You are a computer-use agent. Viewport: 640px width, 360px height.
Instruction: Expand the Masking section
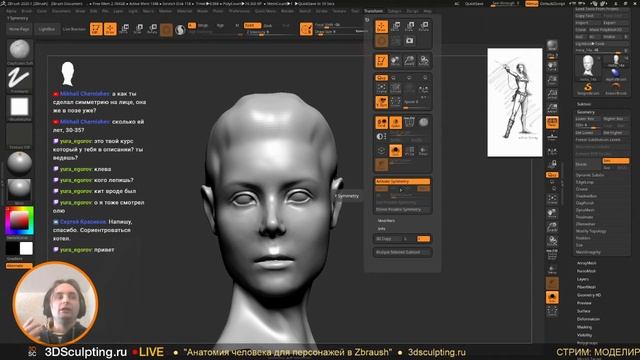(584, 327)
